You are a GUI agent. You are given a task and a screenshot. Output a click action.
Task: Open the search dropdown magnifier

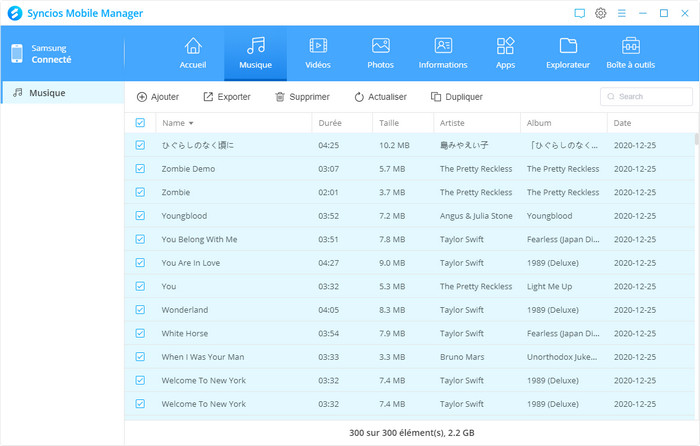611,97
